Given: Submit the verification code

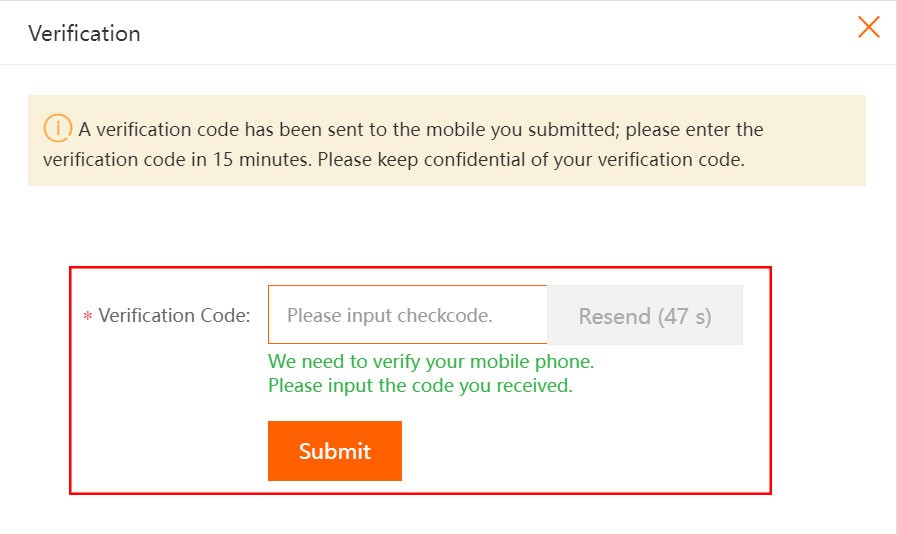Looking at the screenshot, I should click(334, 451).
